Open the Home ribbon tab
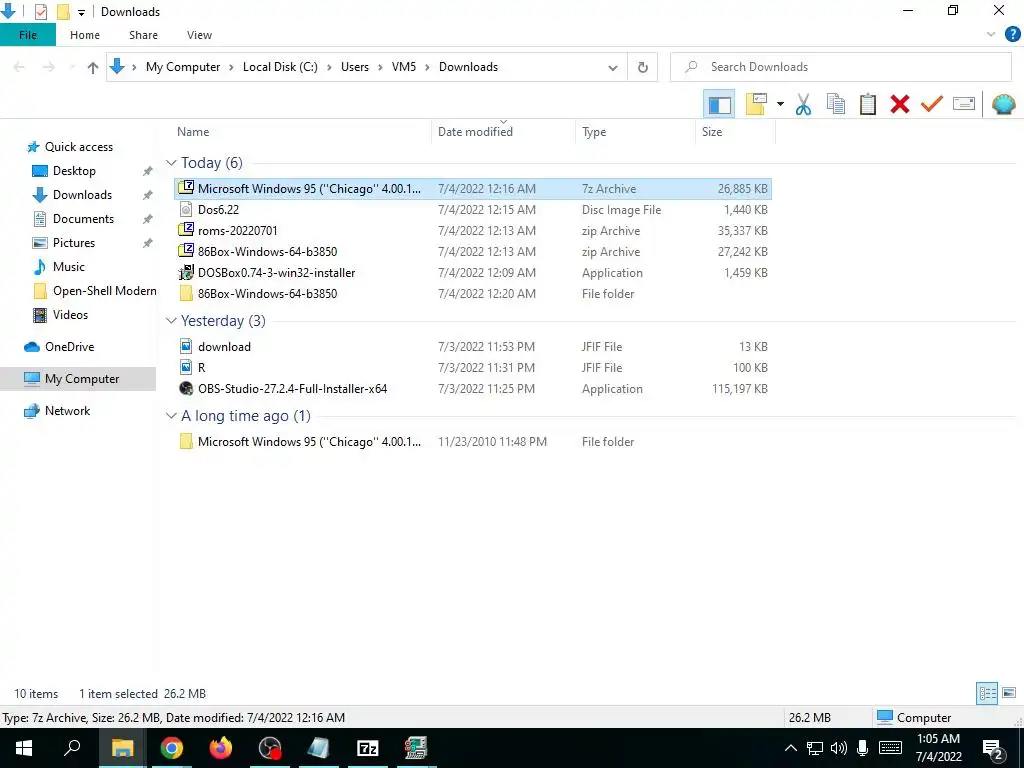 point(85,35)
